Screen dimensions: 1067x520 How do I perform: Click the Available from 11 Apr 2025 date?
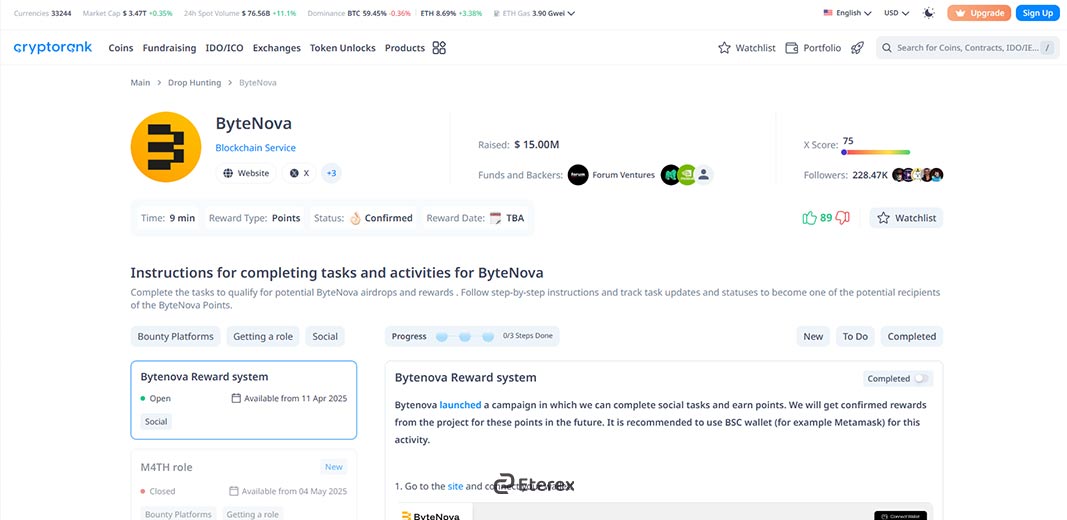tap(289, 398)
